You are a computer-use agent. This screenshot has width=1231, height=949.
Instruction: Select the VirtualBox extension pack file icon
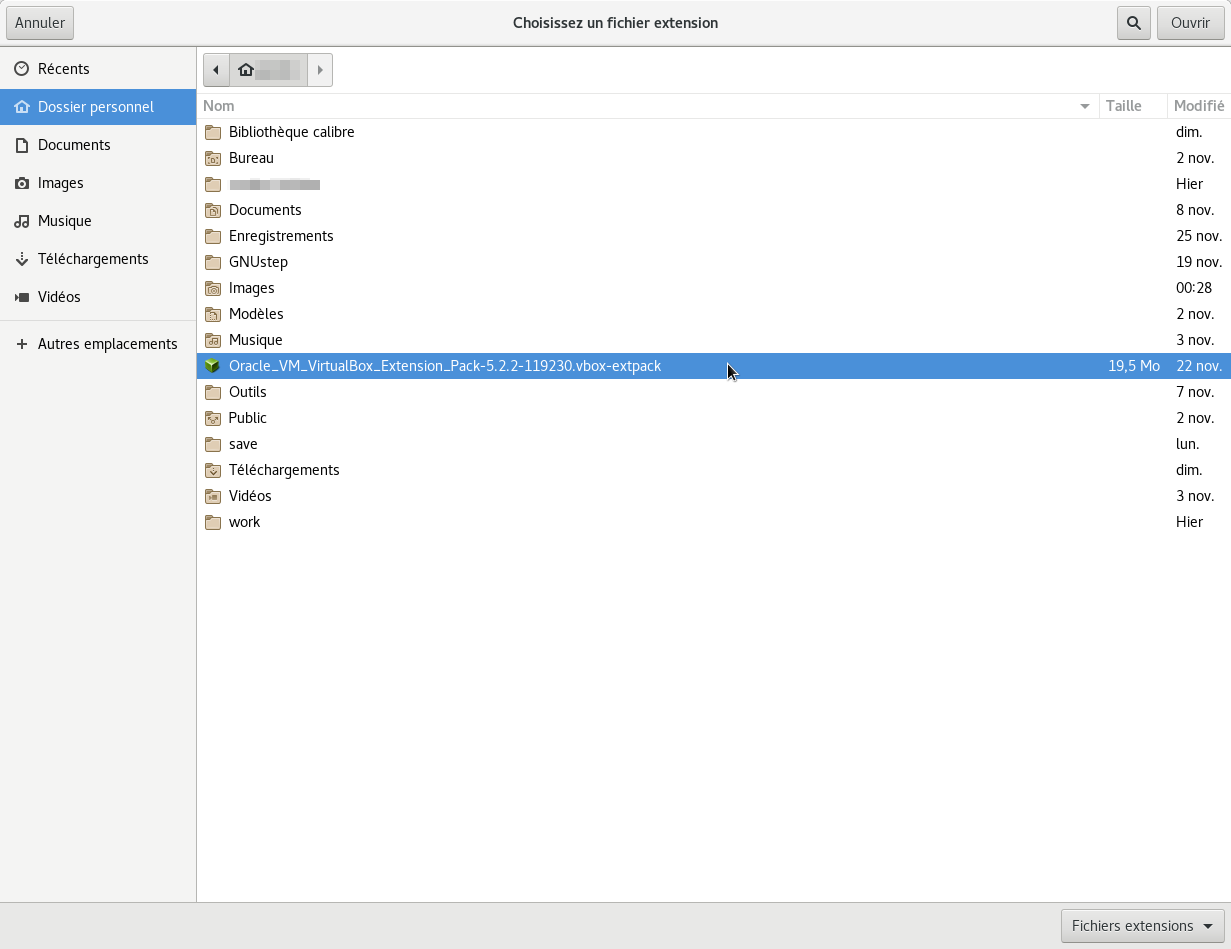[212, 366]
